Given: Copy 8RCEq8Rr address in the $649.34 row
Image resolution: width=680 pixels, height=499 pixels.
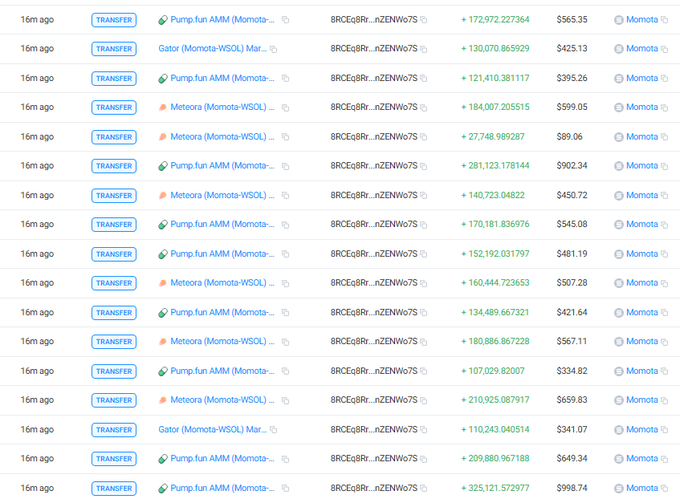Looking at the screenshot, I should click(424, 459).
